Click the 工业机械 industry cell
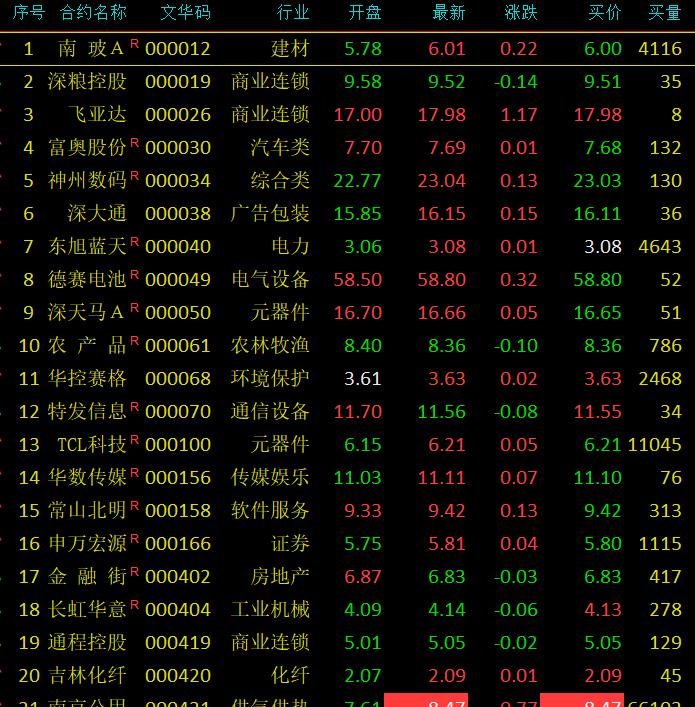 (x=270, y=610)
